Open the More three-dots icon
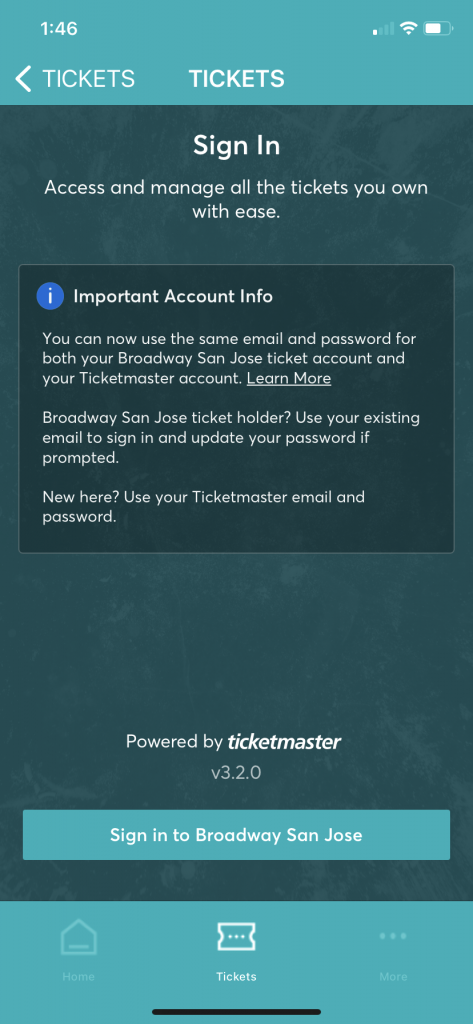This screenshot has width=473, height=1024. point(393,936)
